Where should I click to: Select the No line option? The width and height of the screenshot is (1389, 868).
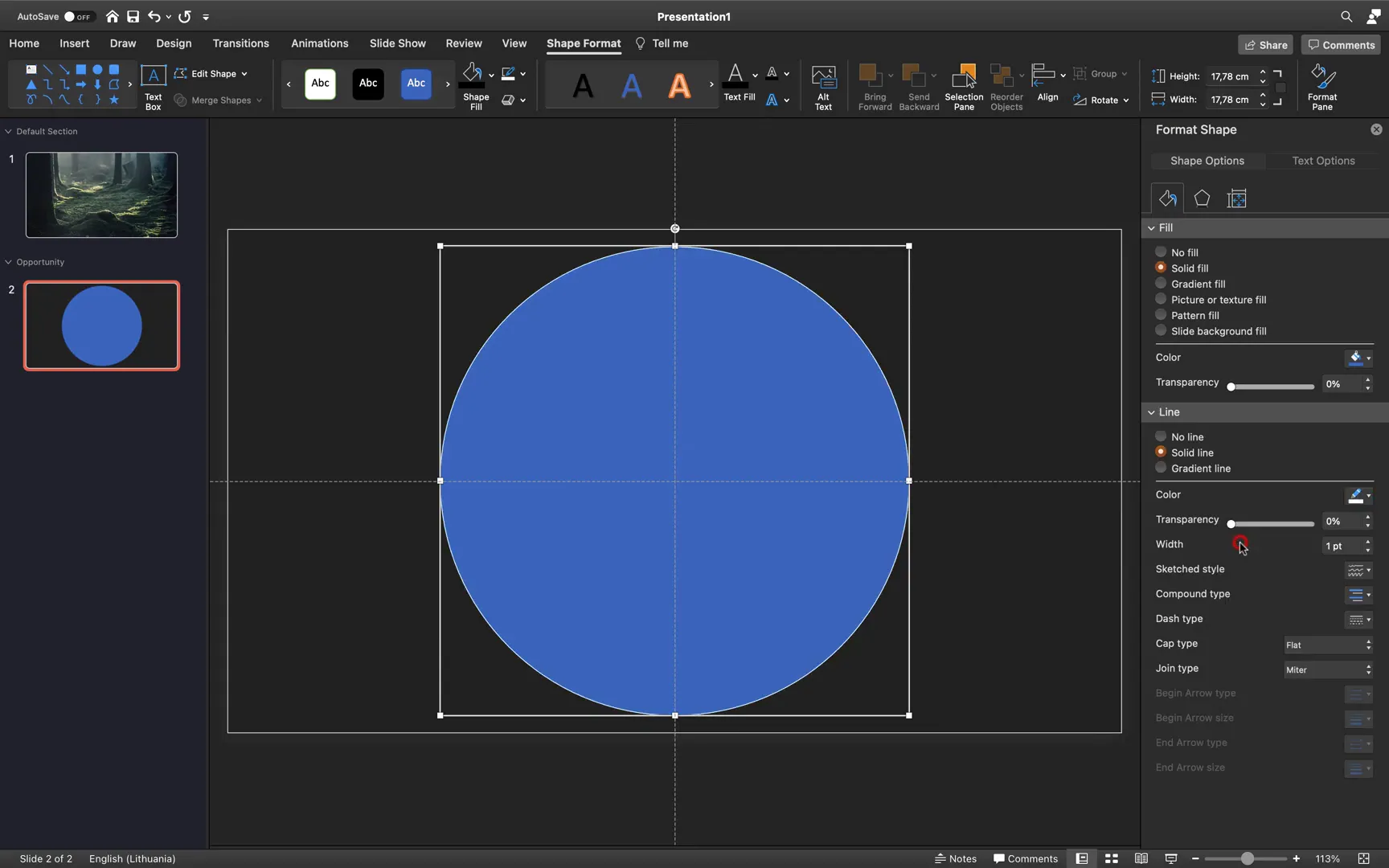(x=1161, y=436)
